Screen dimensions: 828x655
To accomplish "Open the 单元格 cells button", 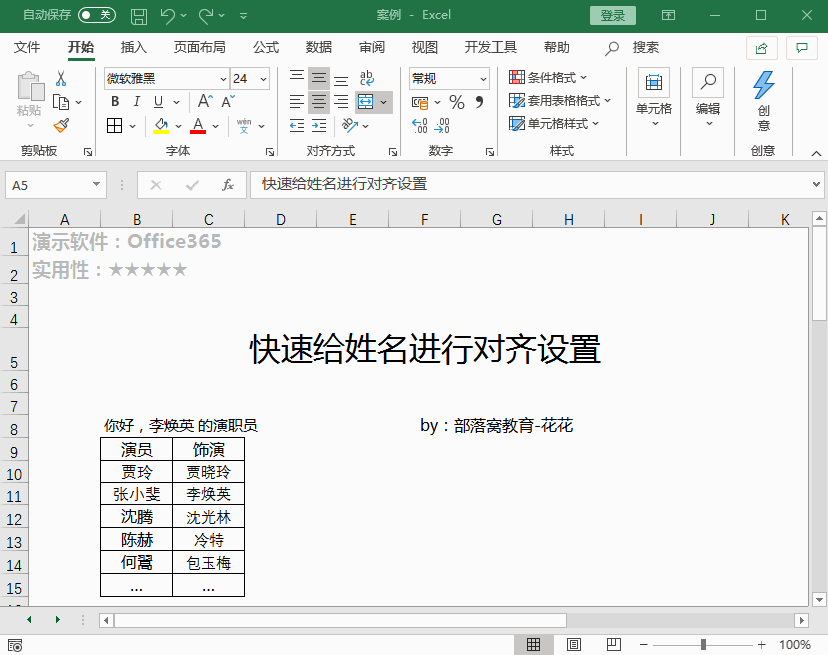I will pyautogui.click(x=654, y=98).
